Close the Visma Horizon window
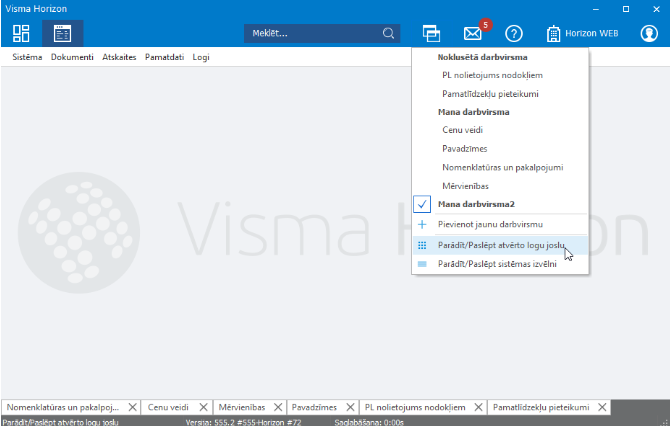This screenshot has width=670, height=426. pos(656,9)
